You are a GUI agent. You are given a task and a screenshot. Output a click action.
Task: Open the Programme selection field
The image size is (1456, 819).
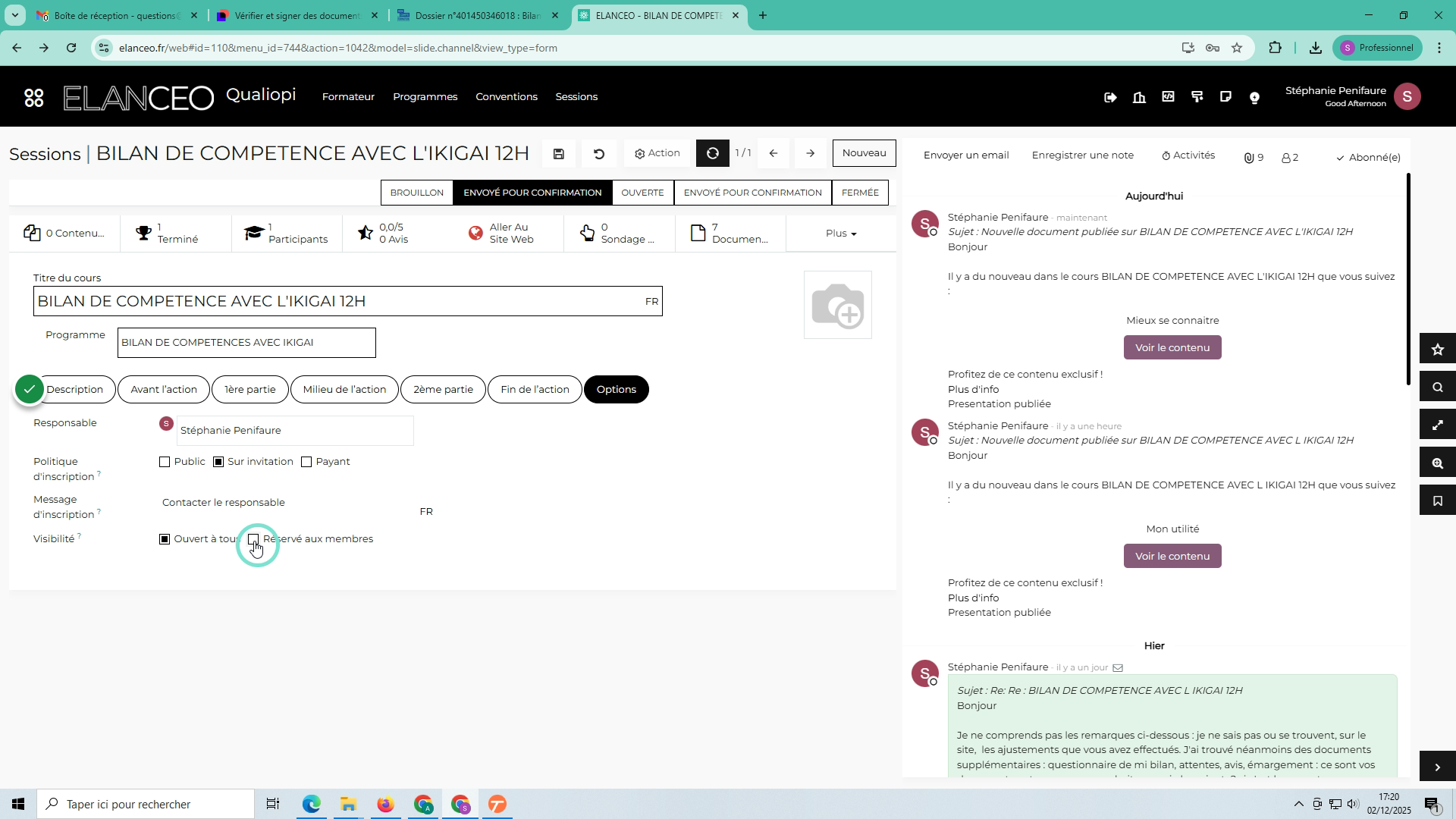point(246,343)
